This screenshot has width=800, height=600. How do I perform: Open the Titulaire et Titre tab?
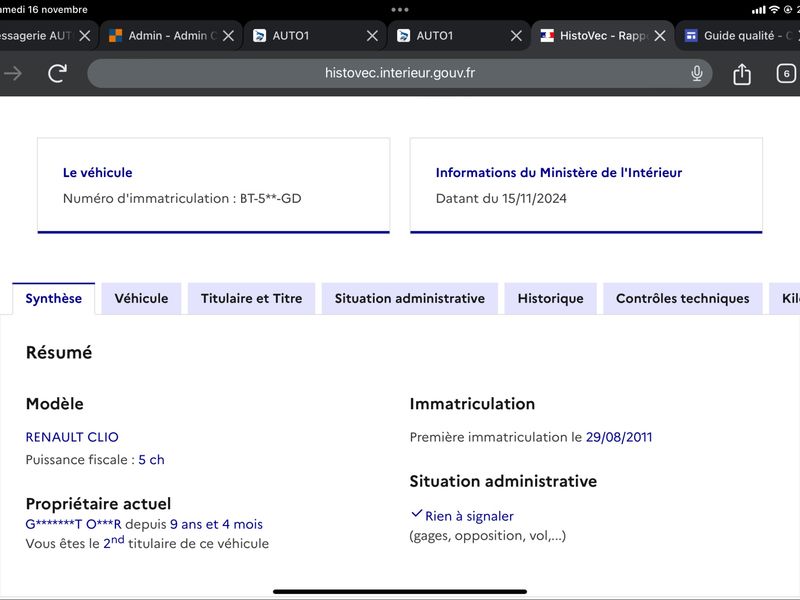(252, 298)
